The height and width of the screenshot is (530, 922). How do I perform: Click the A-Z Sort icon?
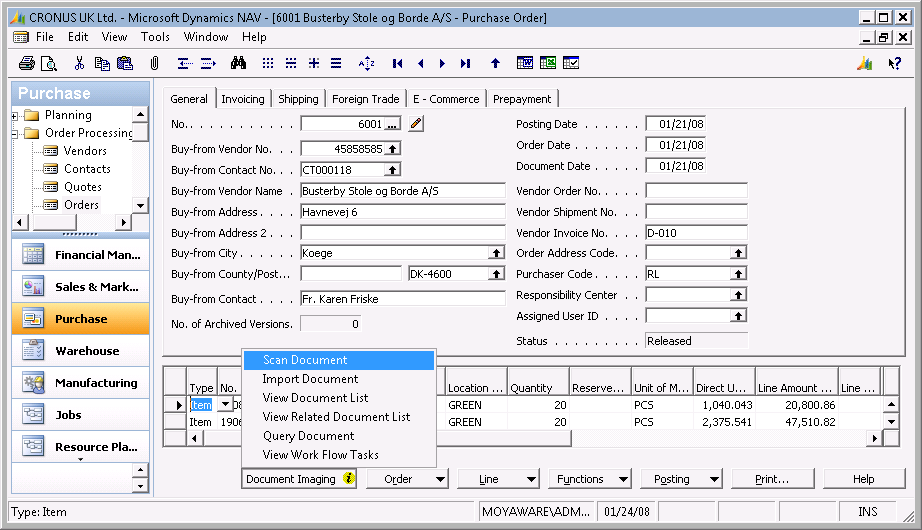click(366, 63)
